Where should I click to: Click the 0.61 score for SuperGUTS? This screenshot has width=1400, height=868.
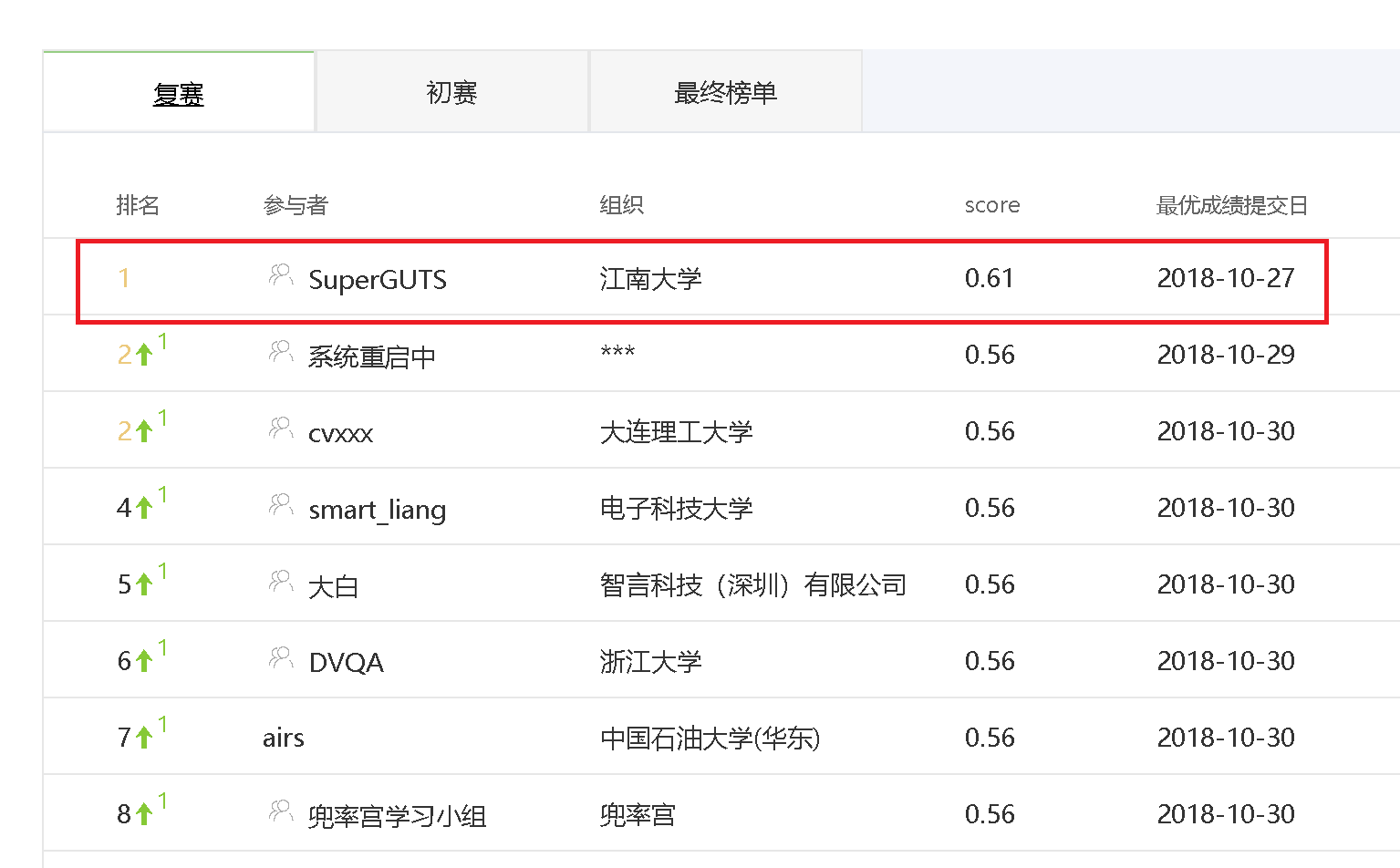coord(989,278)
